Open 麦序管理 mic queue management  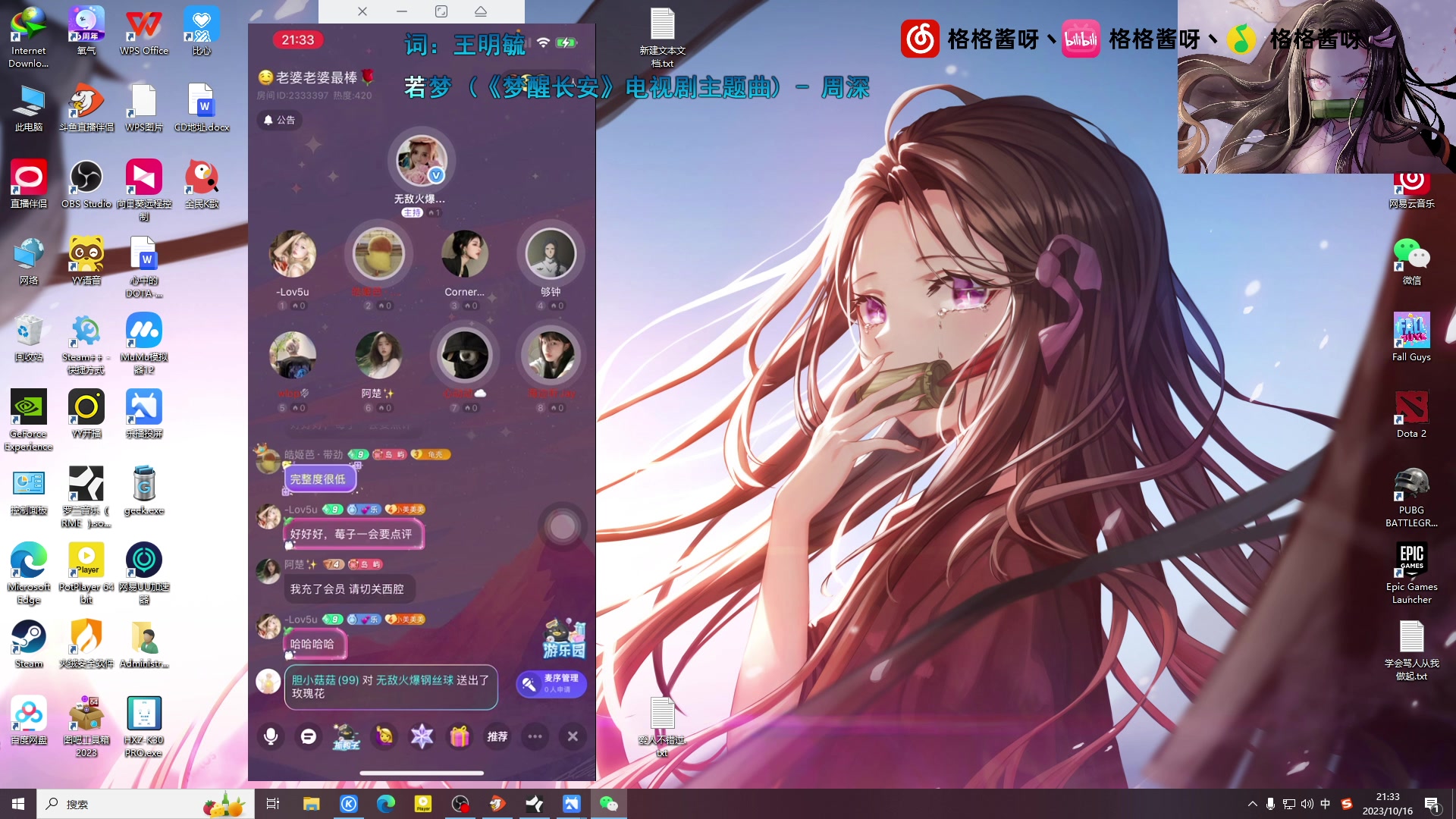[x=552, y=683]
